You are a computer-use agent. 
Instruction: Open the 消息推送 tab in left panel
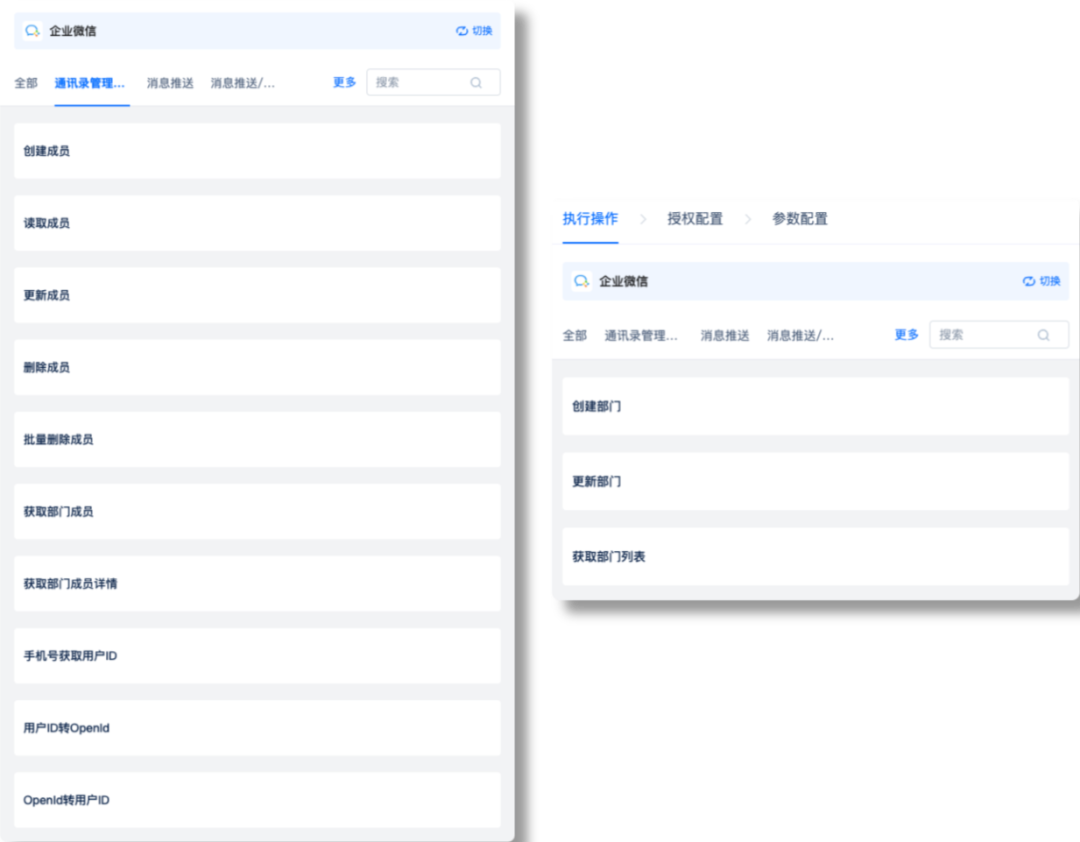170,83
